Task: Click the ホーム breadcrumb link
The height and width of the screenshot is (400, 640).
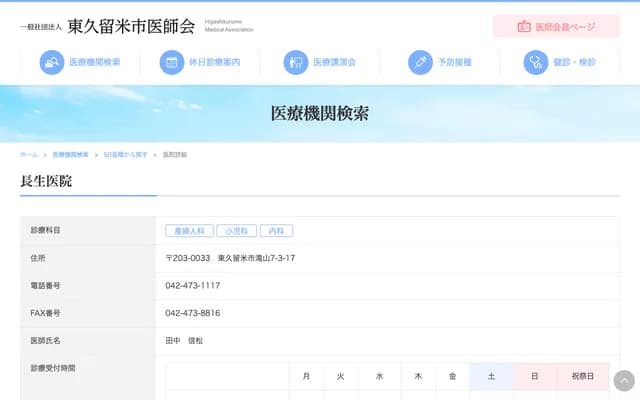Action: (x=29, y=155)
